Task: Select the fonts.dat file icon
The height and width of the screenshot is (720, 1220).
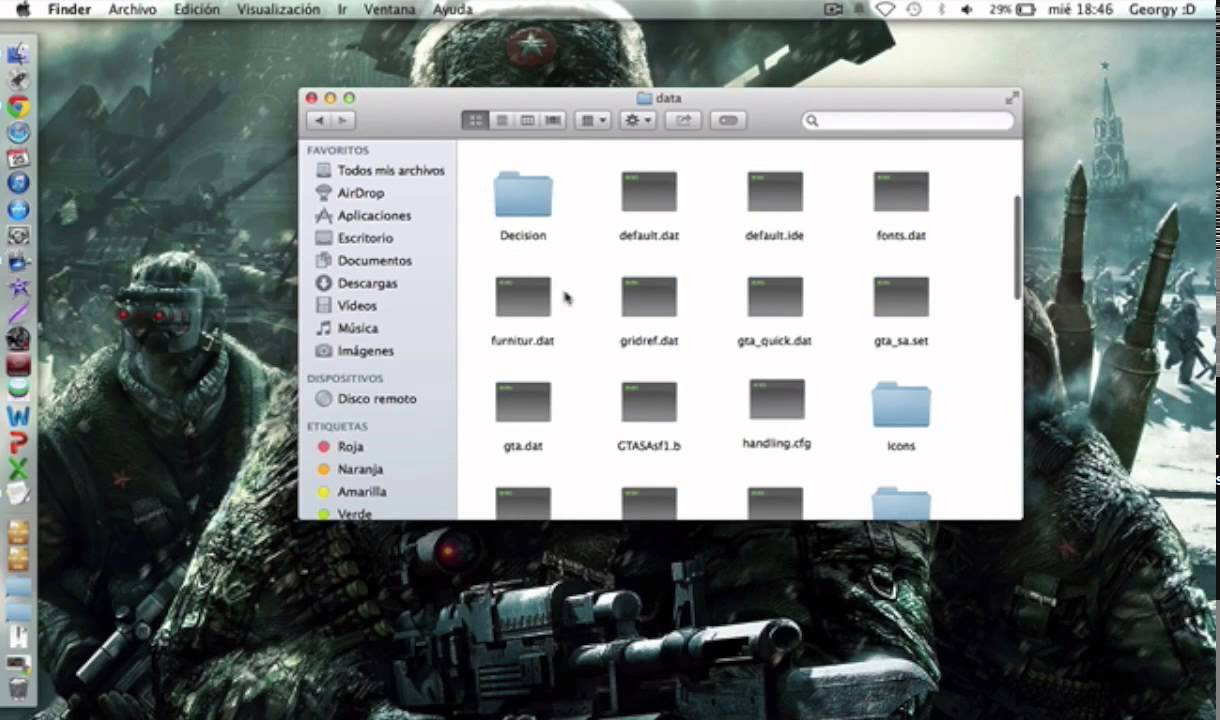Action: coord(901,191)
